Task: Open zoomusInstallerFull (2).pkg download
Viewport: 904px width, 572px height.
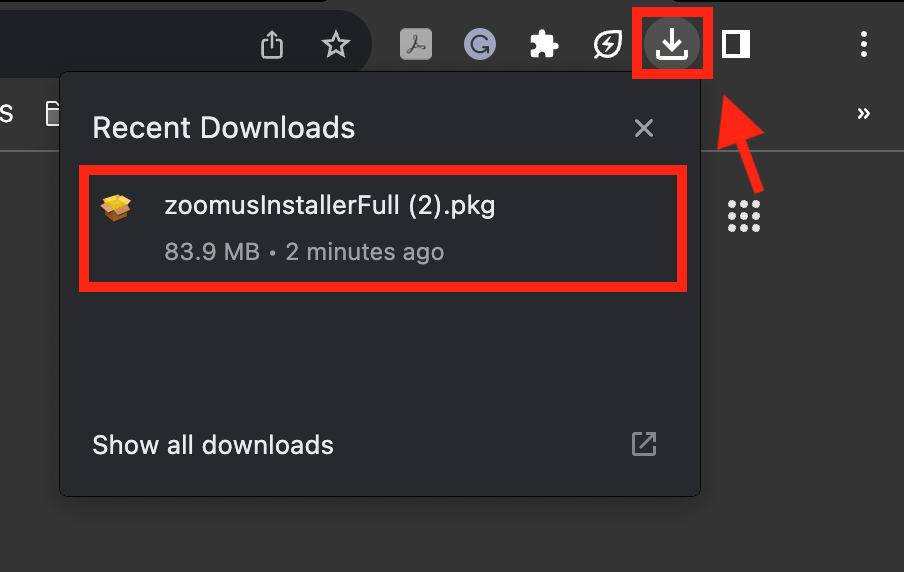Action: (x=383, y=229)
